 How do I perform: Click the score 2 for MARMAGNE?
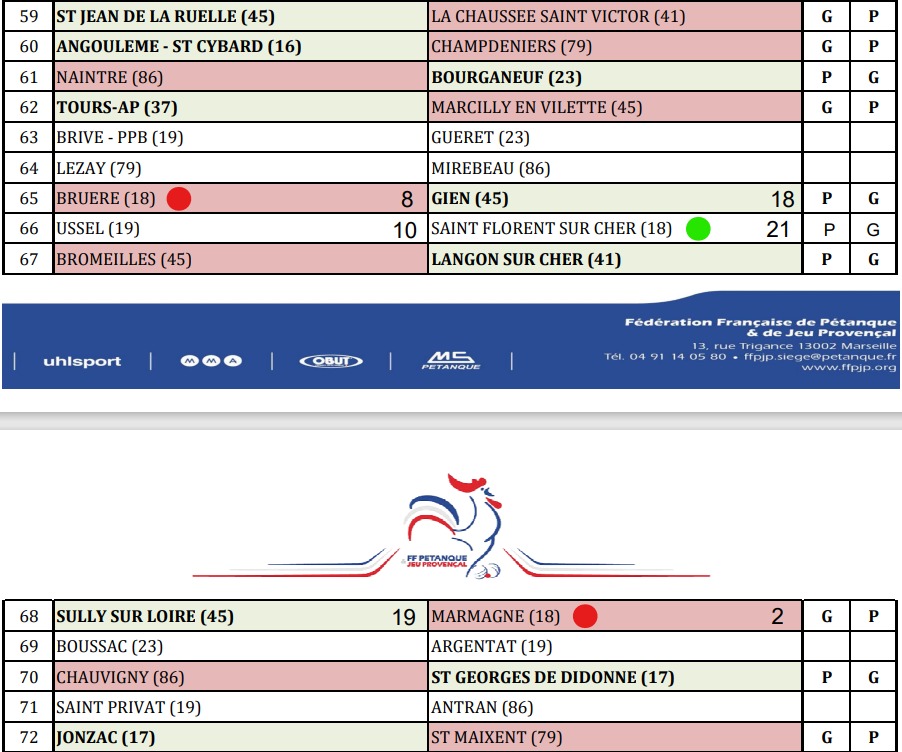click(x=777, y=617)
